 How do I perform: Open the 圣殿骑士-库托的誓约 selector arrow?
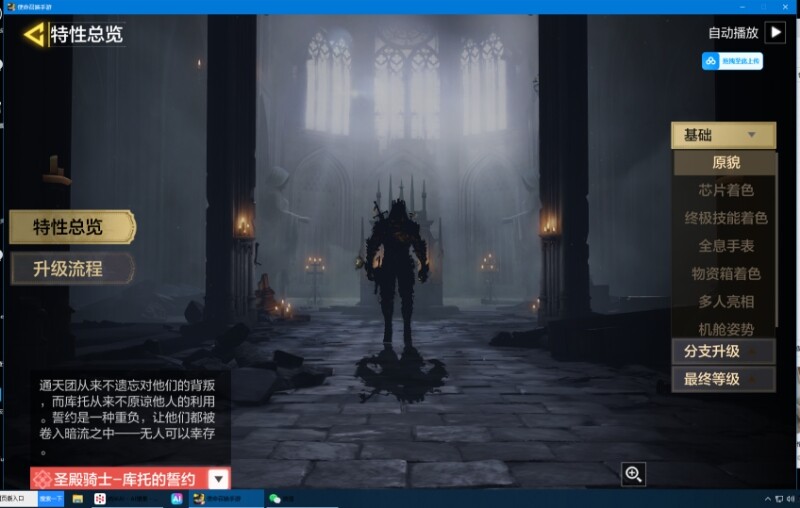tap(218, 479)
